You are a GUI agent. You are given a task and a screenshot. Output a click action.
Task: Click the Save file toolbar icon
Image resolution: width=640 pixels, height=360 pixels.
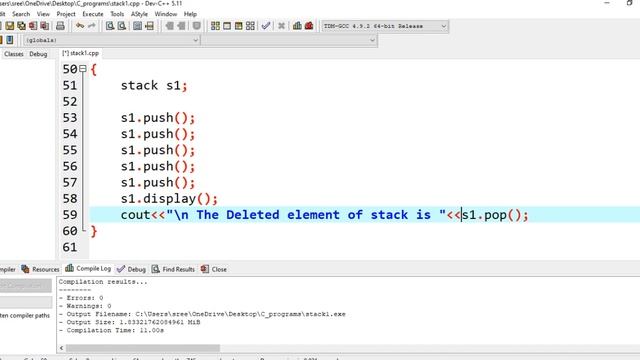9,26
